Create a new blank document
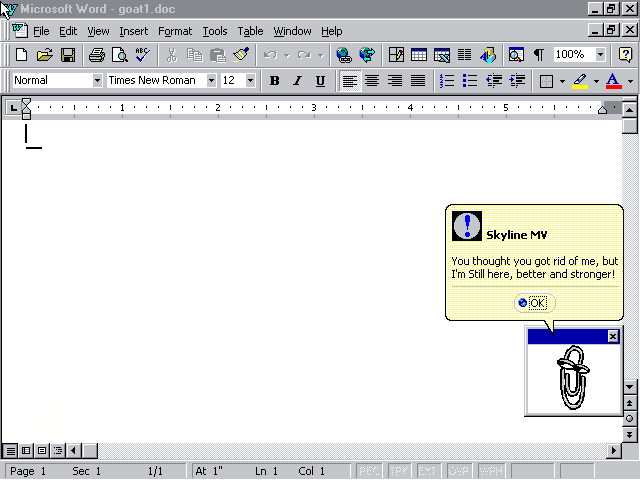Image resolution: width=640 pixels, height=480 pixels. (21, 55)
